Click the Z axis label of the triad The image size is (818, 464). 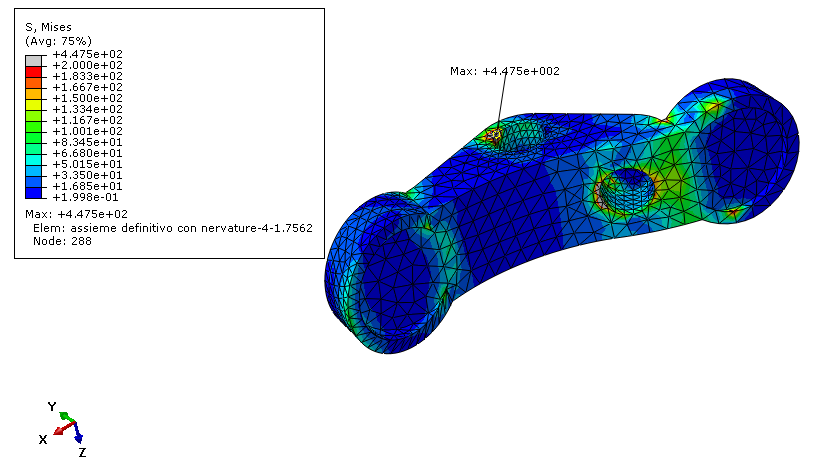coord(82,453)
